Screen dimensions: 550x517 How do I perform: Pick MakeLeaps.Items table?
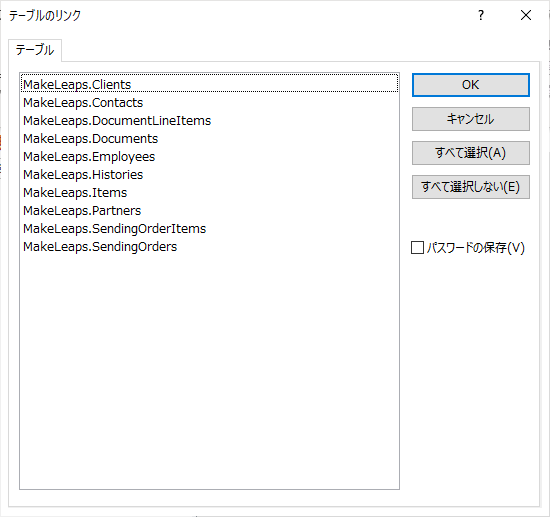(x=209, y=193)
